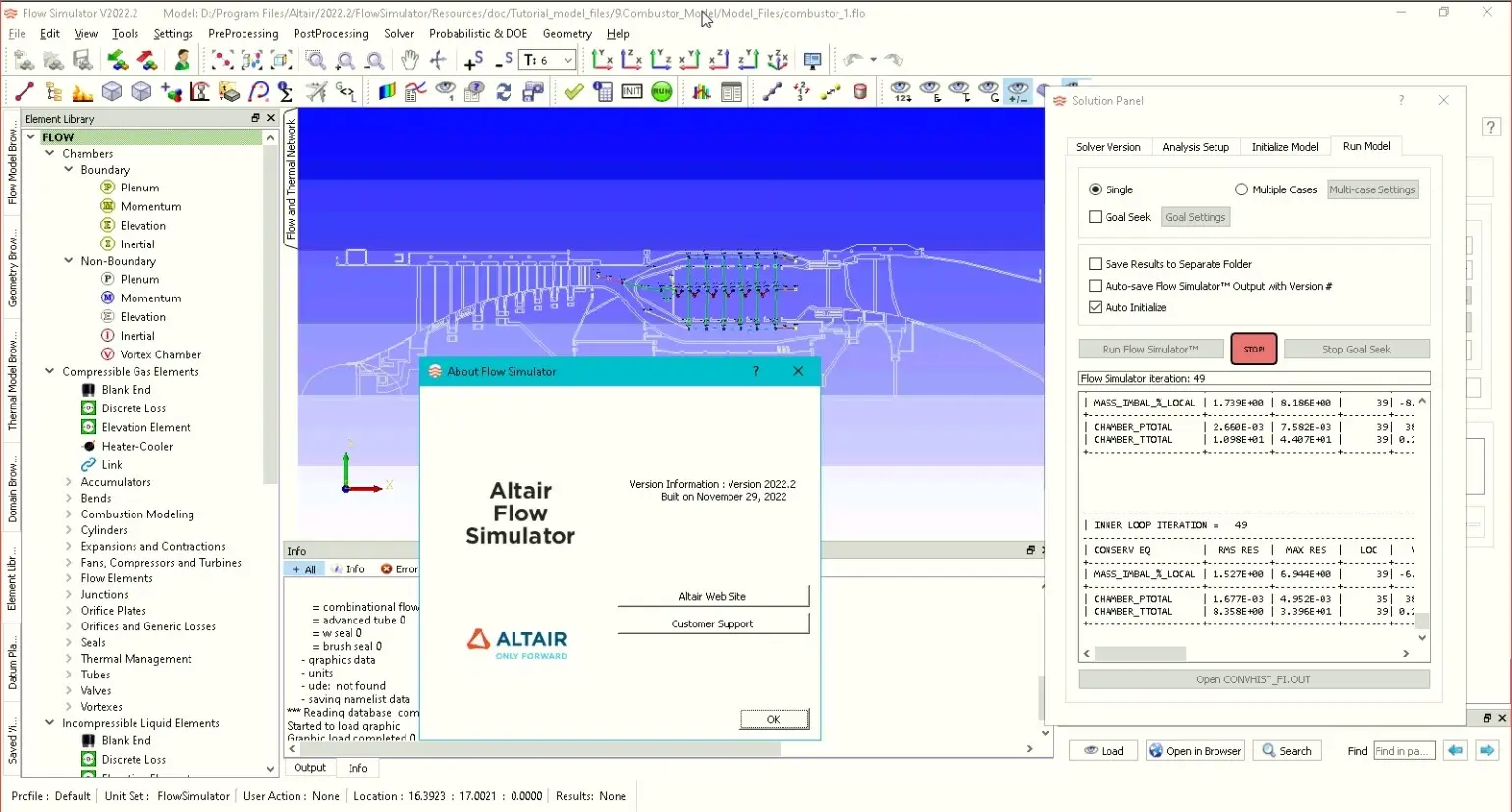Click the Export model red-arrow icon

pos(147,61)
